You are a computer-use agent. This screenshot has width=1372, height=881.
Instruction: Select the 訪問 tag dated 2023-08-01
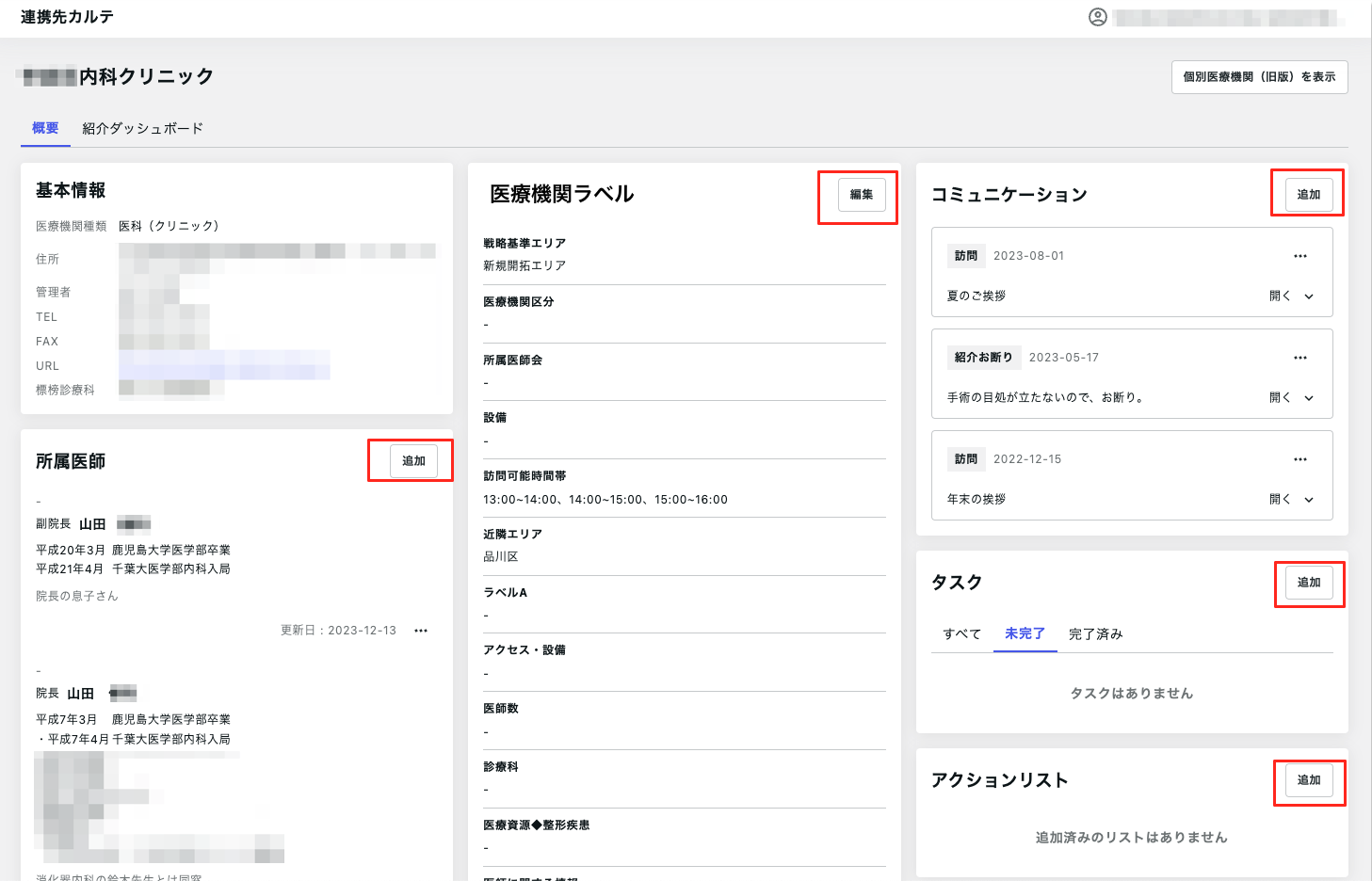(x=966, y=256)
